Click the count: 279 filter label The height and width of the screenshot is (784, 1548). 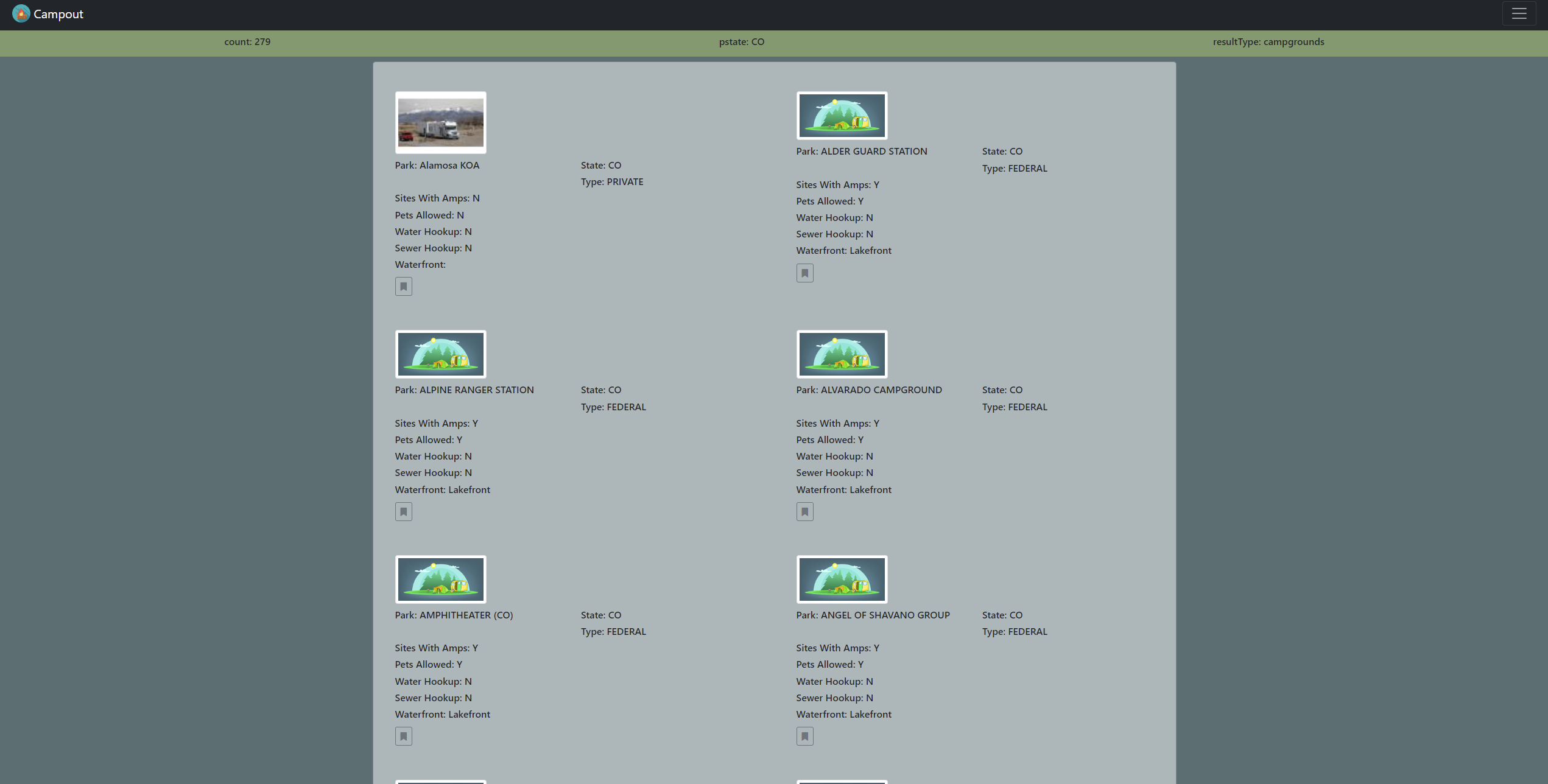click(247, 42)
